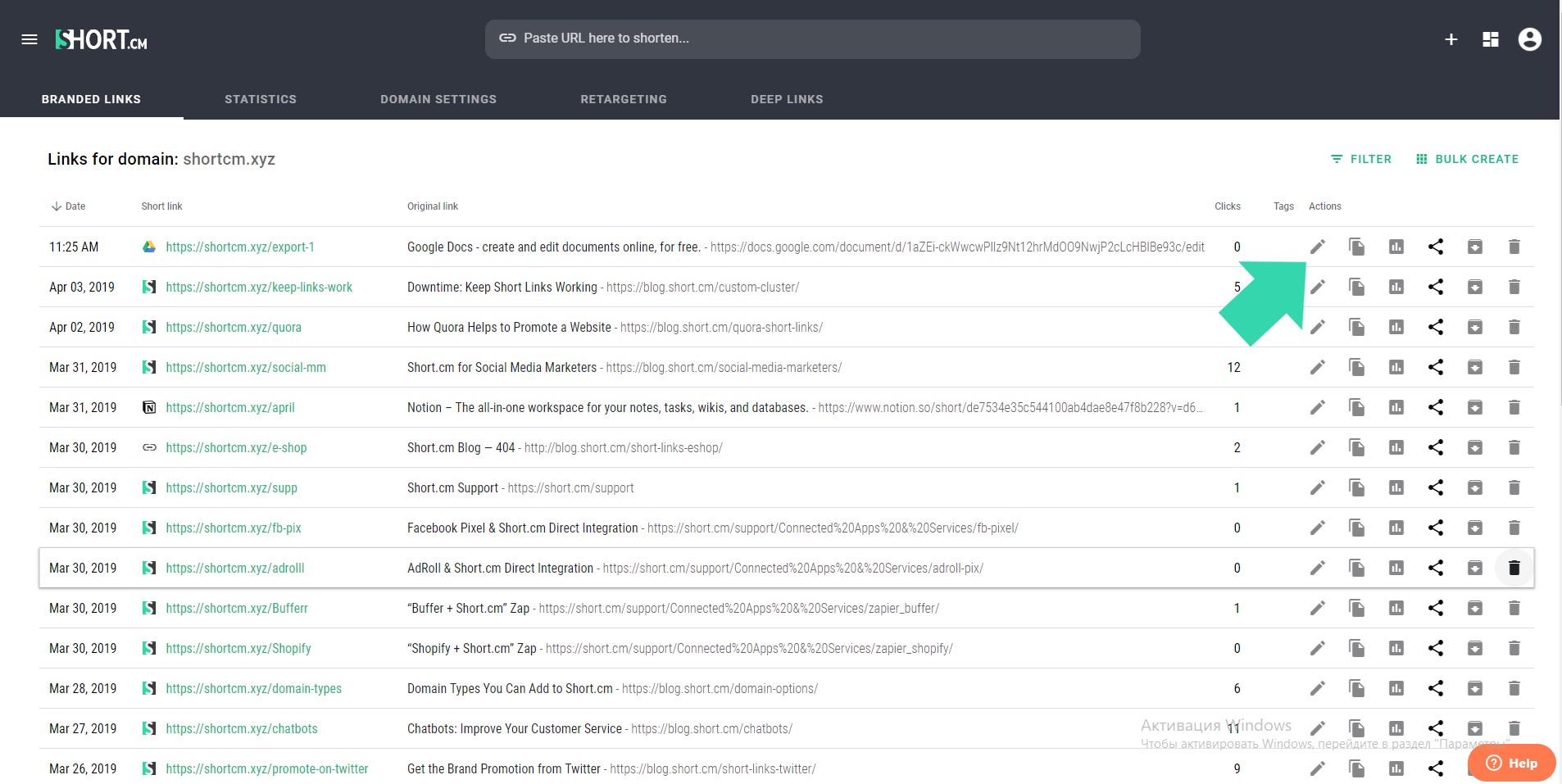1562x784 pixels.
Task: Share the supp link
Action: tap(1435, 487)
